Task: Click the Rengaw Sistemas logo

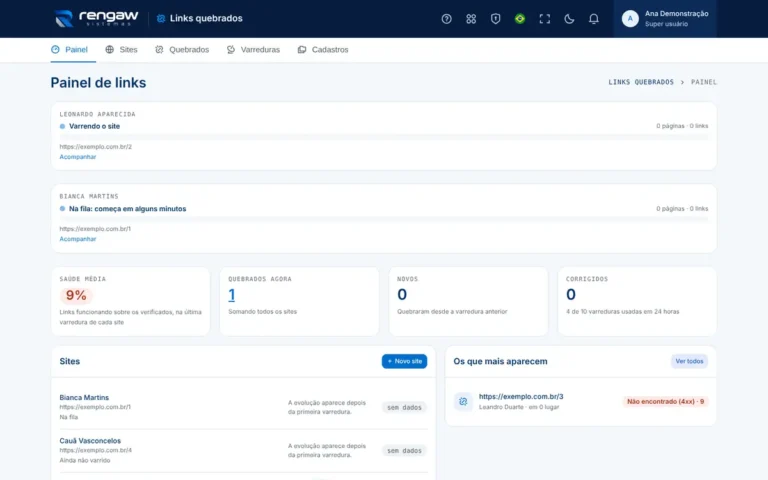Action: pyautogui.click(x=96, y=19)
